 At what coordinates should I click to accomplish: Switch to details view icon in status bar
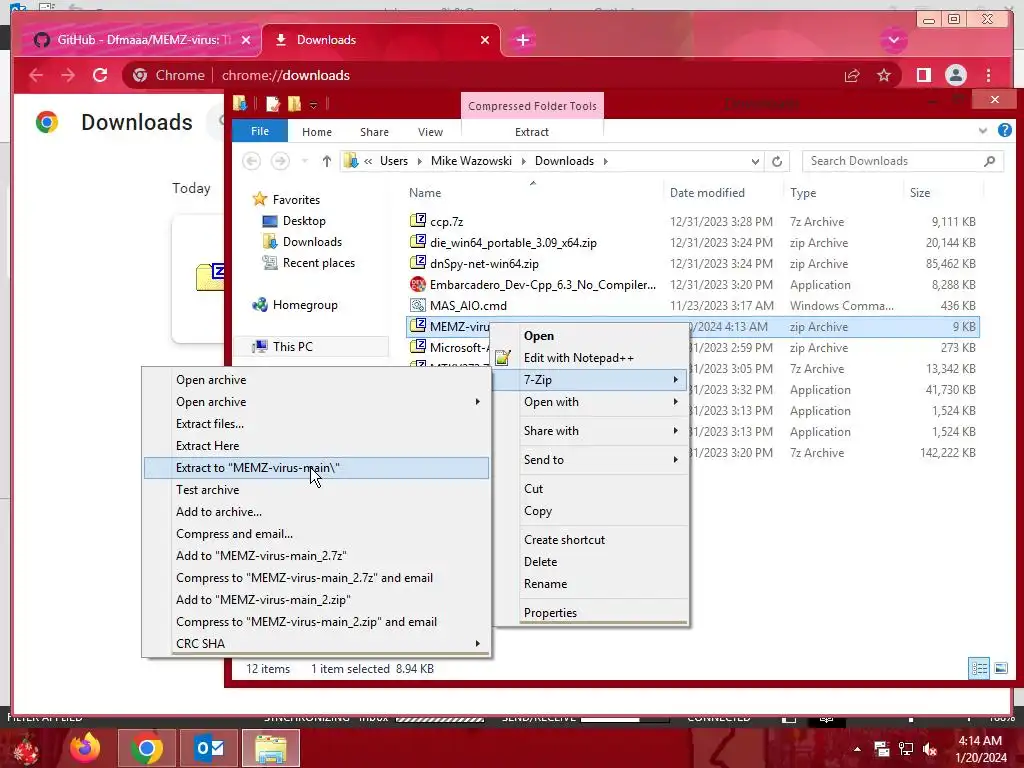pyautogui.click(x=979, y=668)
